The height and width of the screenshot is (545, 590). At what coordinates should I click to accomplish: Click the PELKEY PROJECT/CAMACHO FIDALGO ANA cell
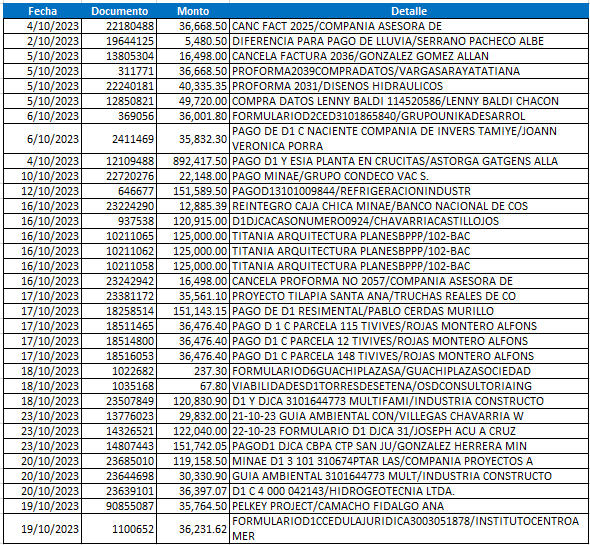coord(409,506)
